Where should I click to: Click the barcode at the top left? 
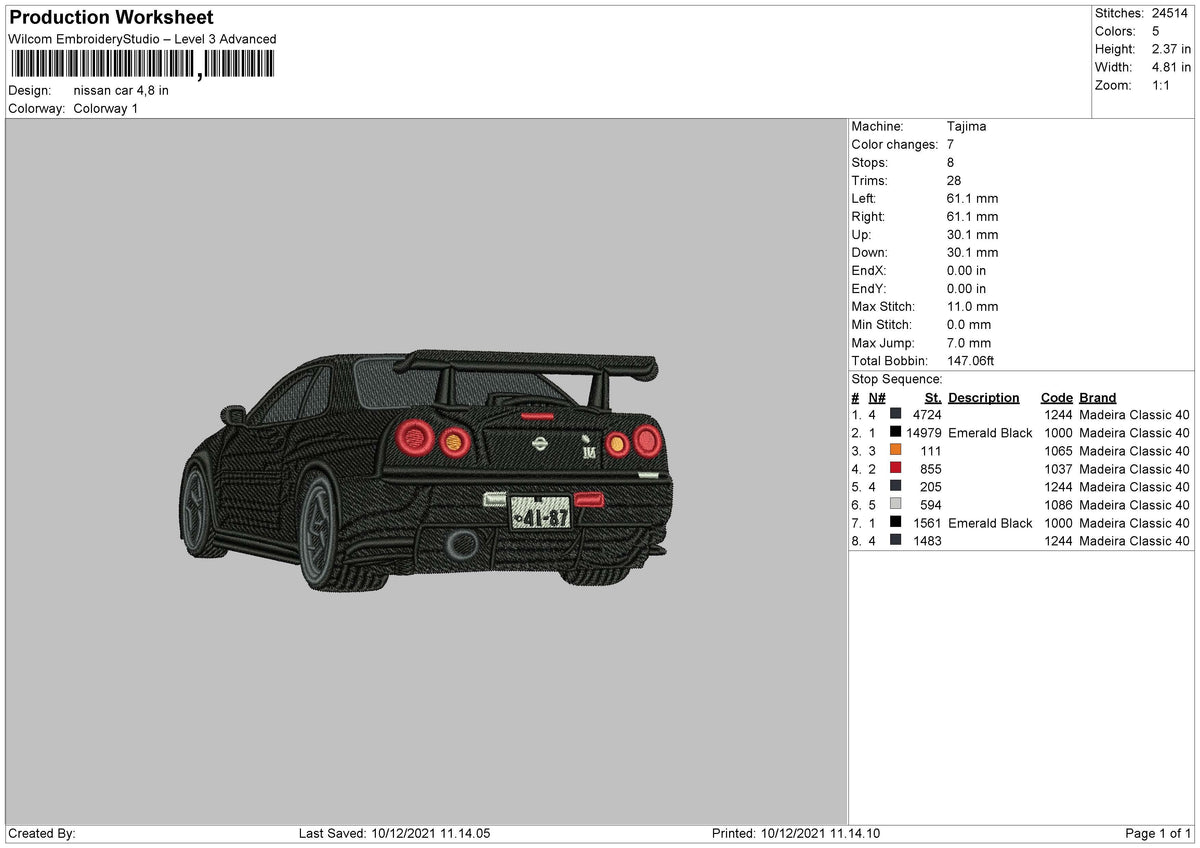tap(140, 62)
